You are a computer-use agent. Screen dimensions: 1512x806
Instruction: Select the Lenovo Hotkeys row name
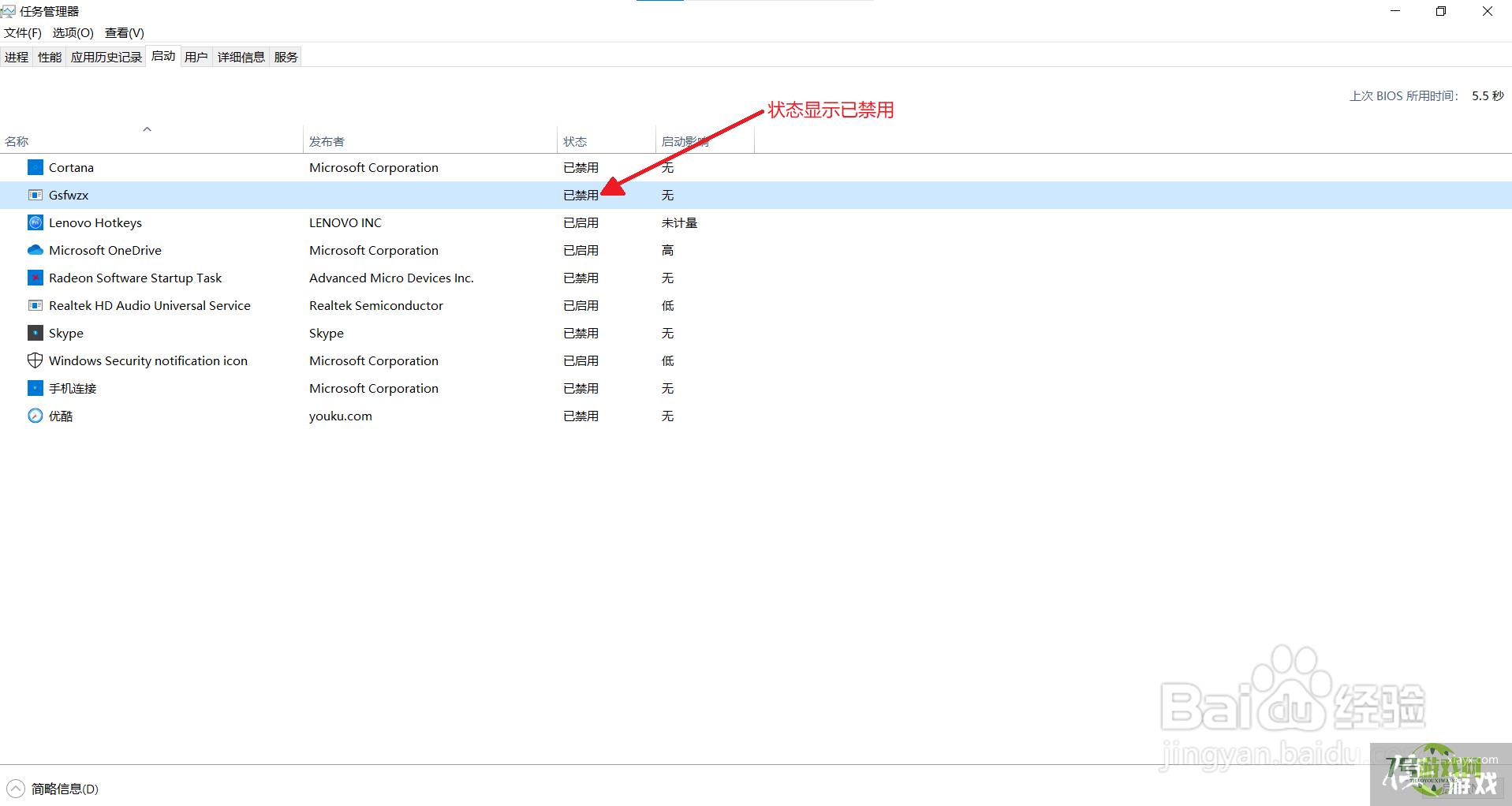click(95, 222)
